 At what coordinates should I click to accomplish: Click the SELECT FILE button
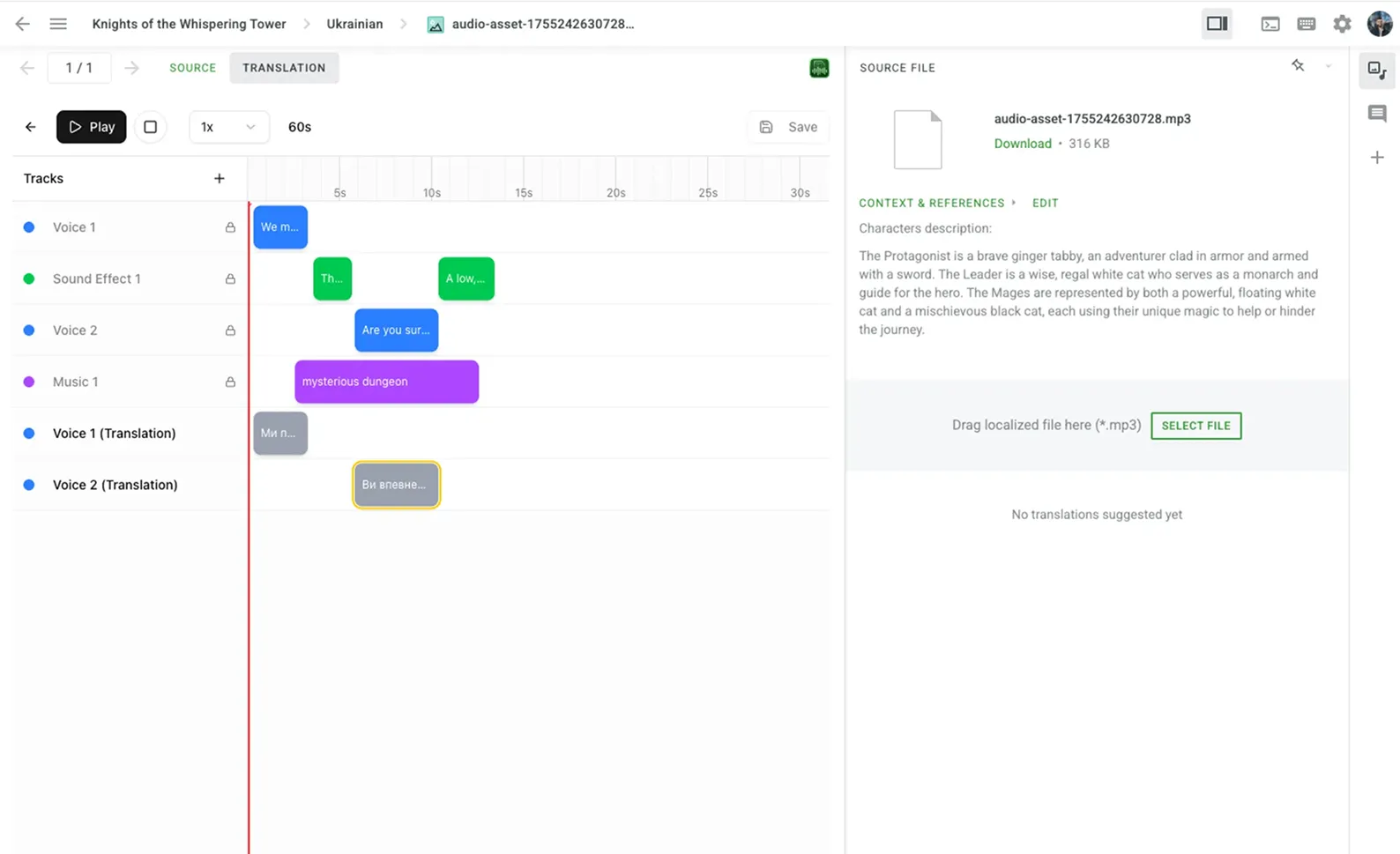point(1195,426)
